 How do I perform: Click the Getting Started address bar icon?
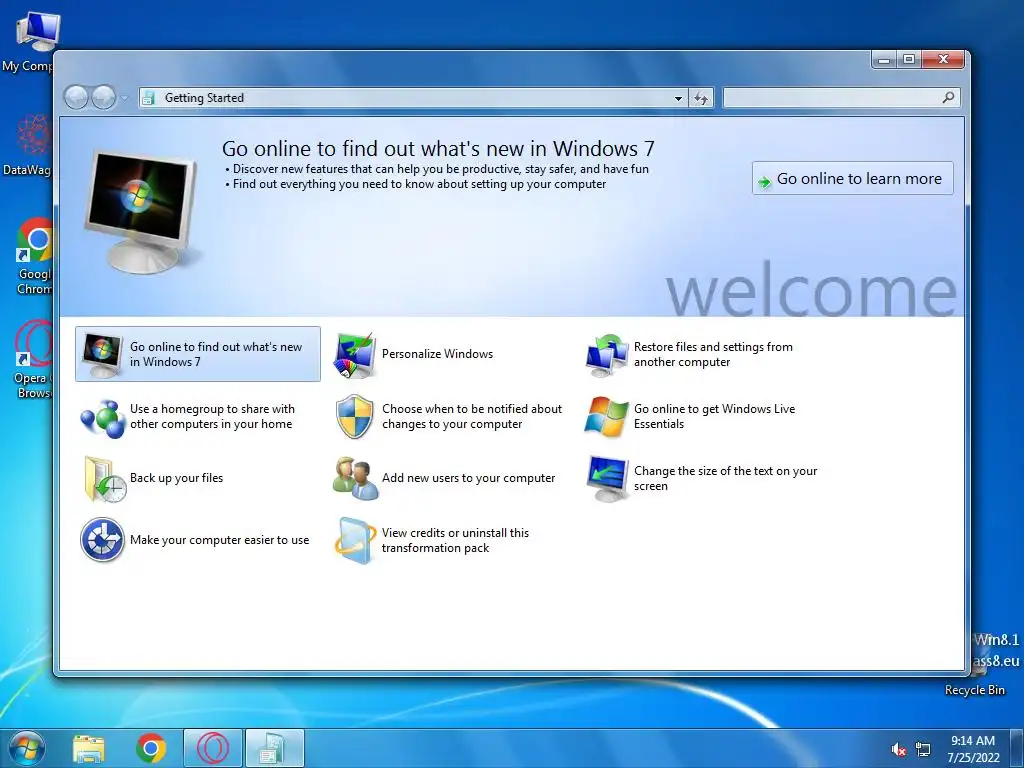pyautogui.click(x=148, y=98)
